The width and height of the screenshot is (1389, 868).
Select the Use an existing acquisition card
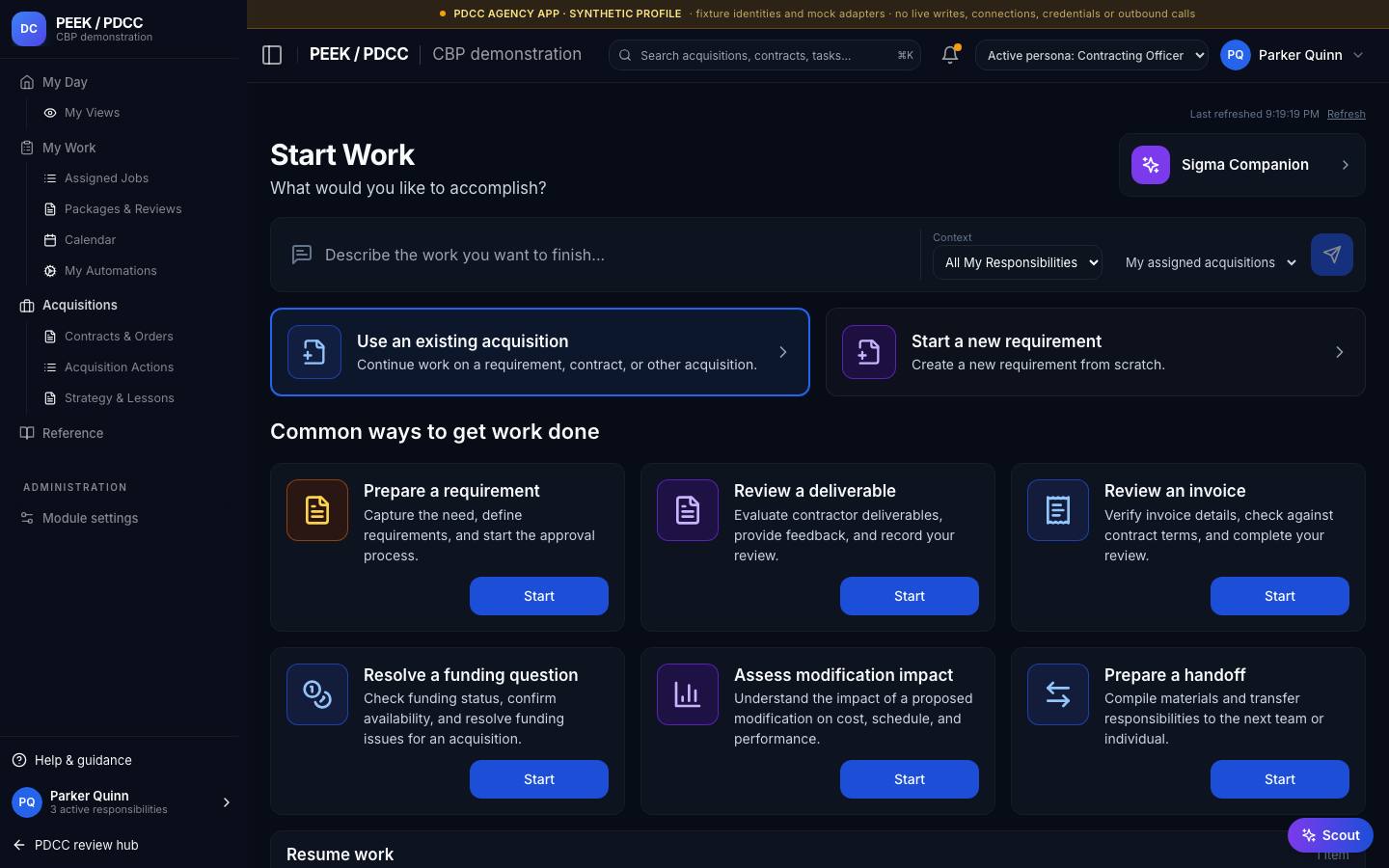pyautogui.click(x=540, y=352)
